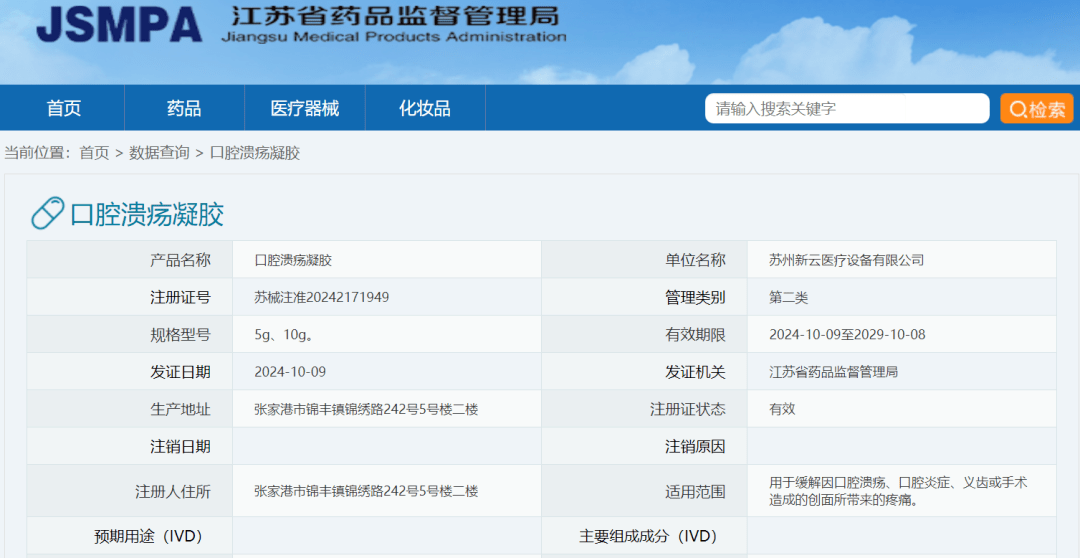This screenshot has width=1080, height=558.
Task: Open the 药品 navigation menu item
Action: 184,108
